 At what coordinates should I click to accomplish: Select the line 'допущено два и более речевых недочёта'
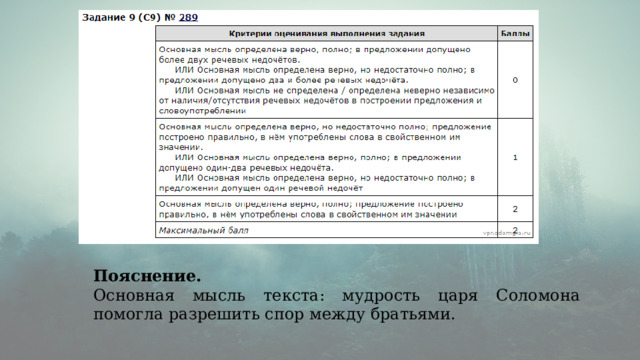[283, 80]
